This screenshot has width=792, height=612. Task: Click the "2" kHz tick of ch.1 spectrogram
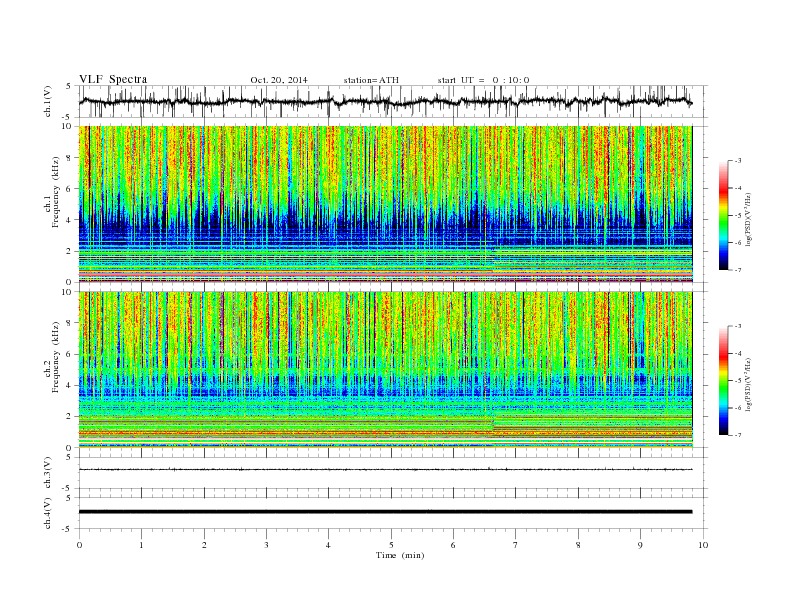coord(69,251)
